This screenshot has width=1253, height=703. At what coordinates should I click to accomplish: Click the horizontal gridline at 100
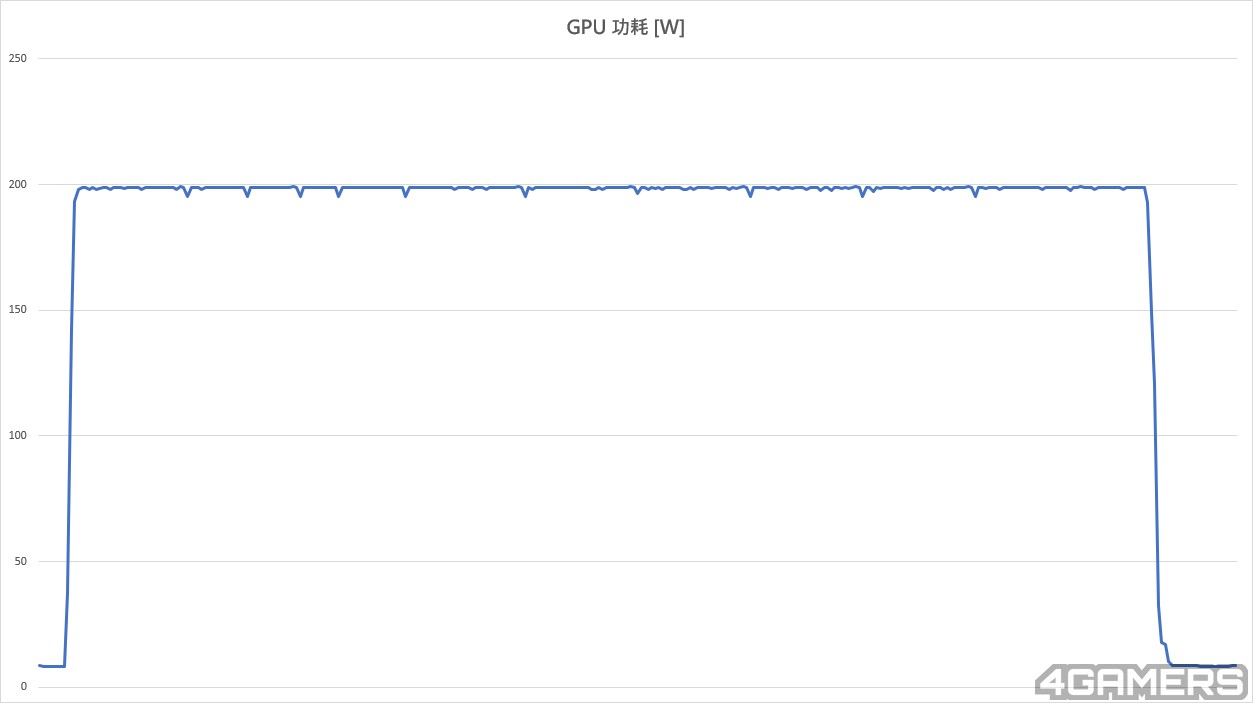click(644, 435)
